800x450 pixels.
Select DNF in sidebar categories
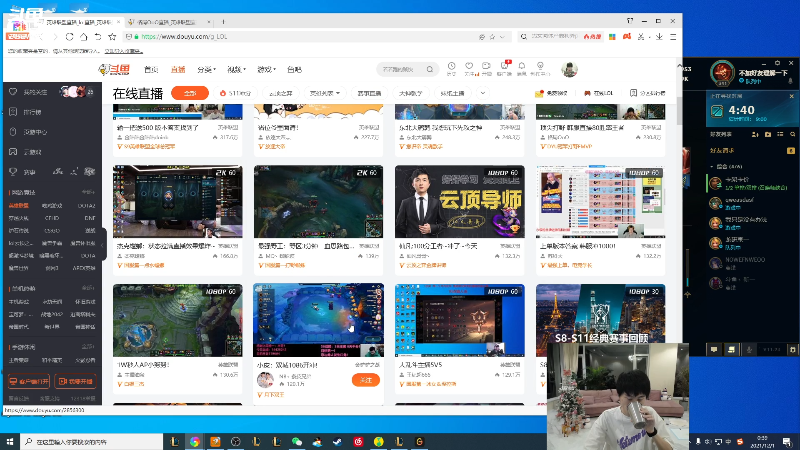(x=90, y=218)
